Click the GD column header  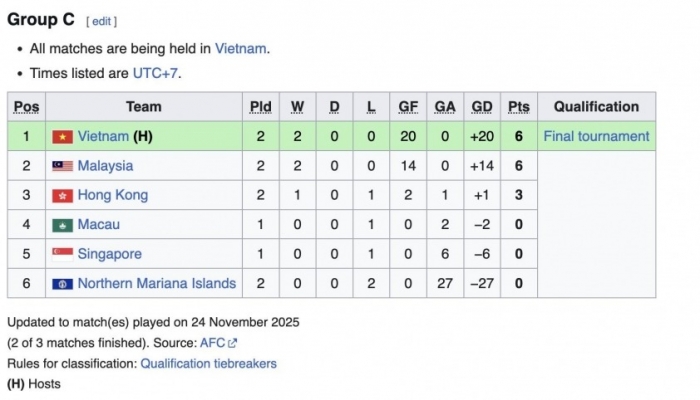click(482, 107)
